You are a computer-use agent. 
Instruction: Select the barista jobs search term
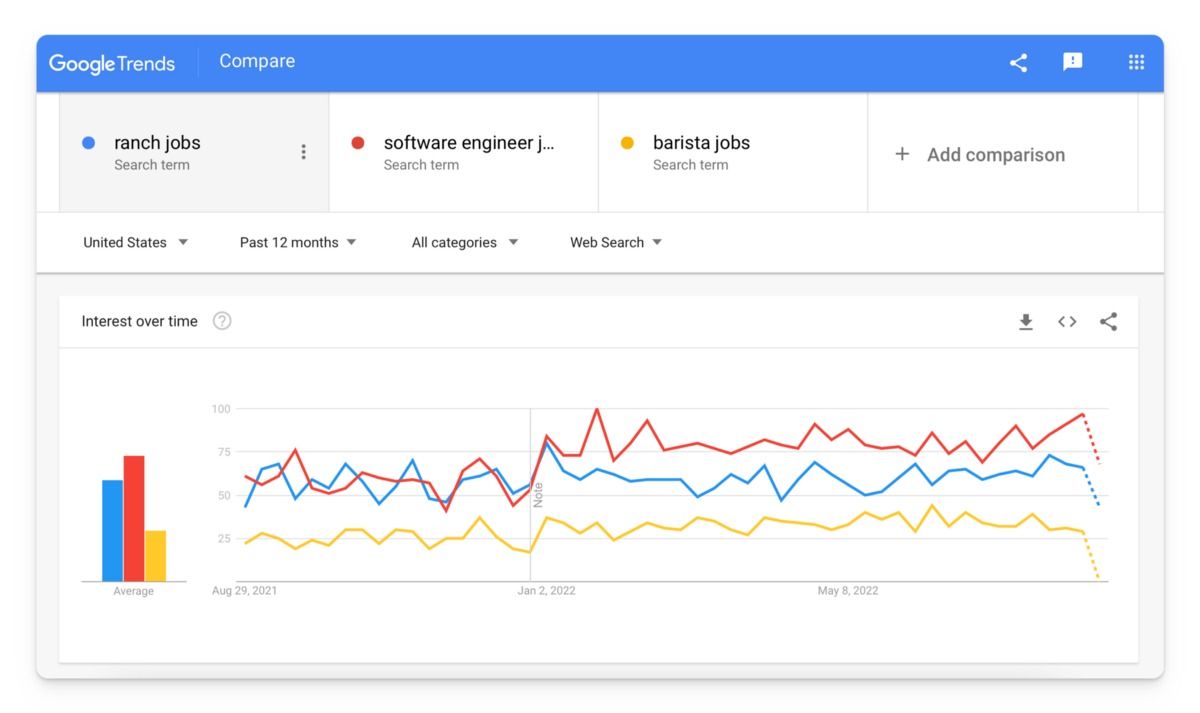tap(733, 152)
